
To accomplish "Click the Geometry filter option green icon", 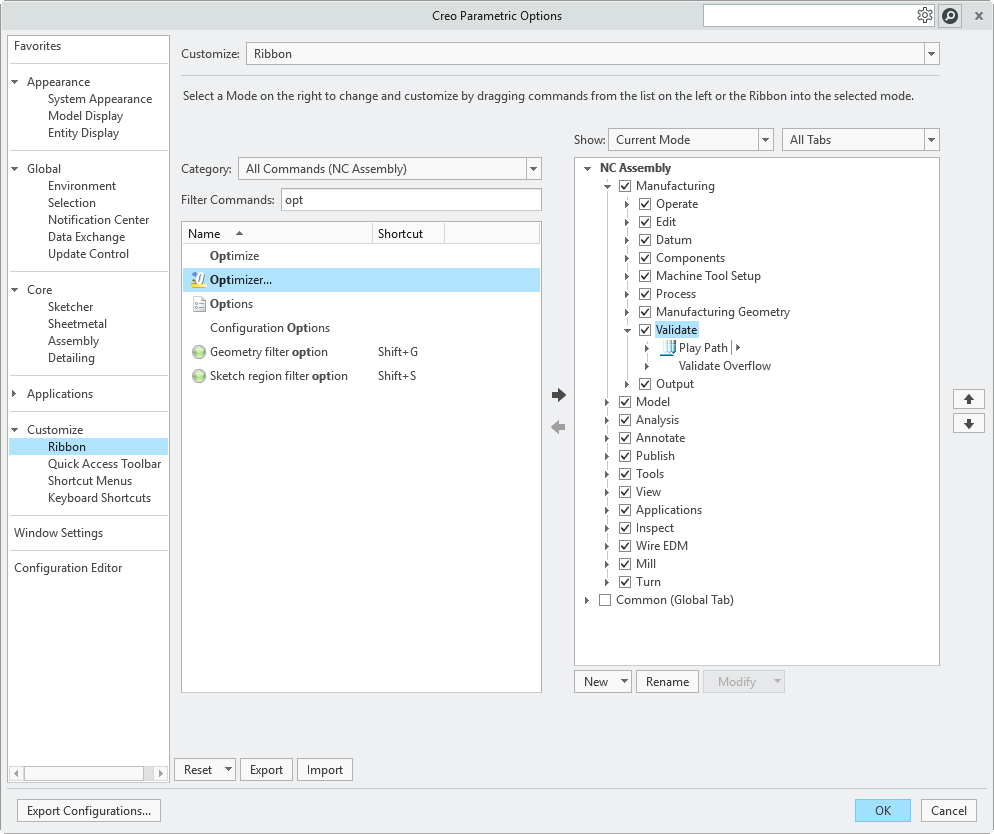I will pos(199,352).
